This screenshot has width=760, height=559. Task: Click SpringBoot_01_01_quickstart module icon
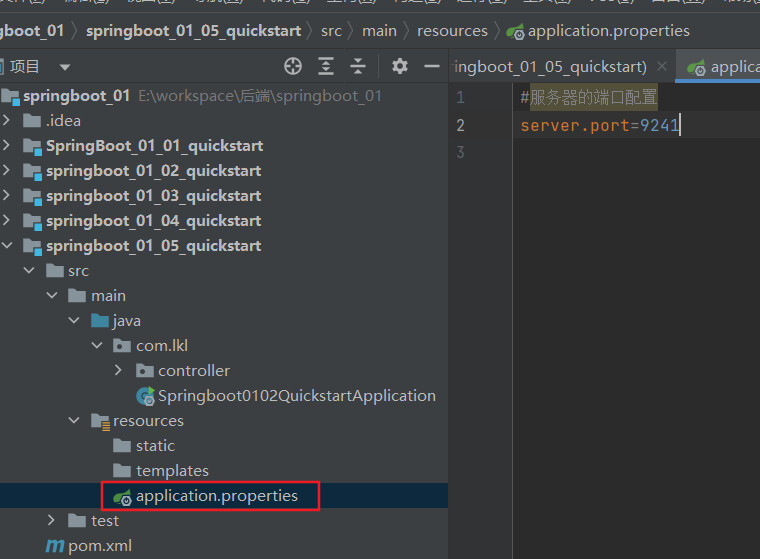coord(32,146)
